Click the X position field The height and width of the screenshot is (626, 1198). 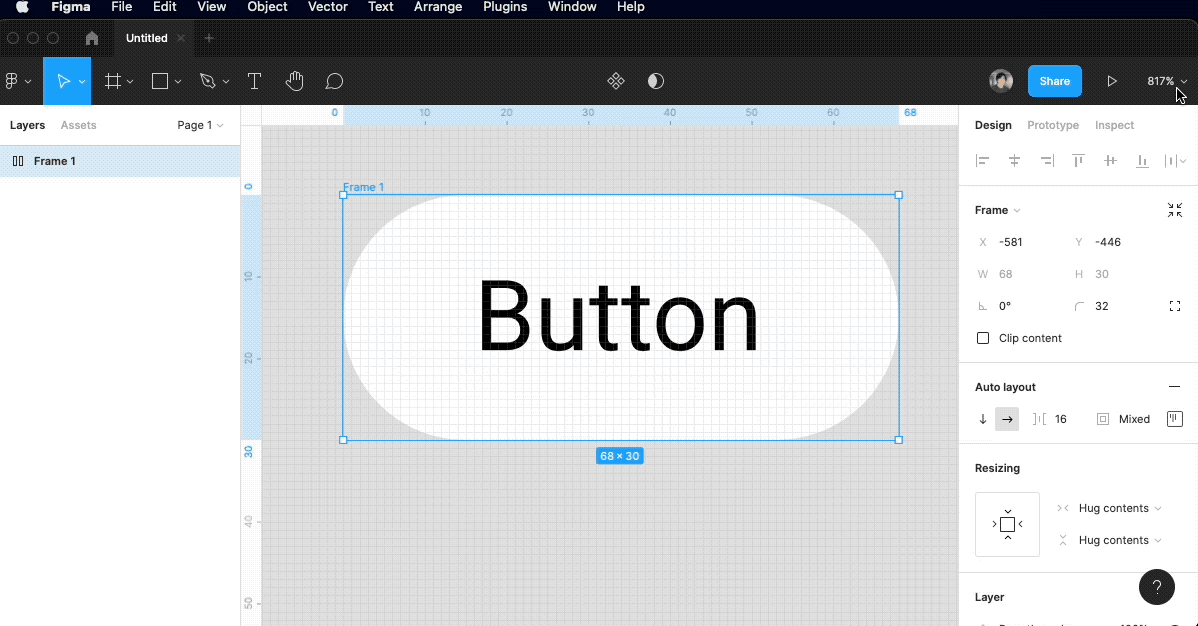tap(1019, 242)
